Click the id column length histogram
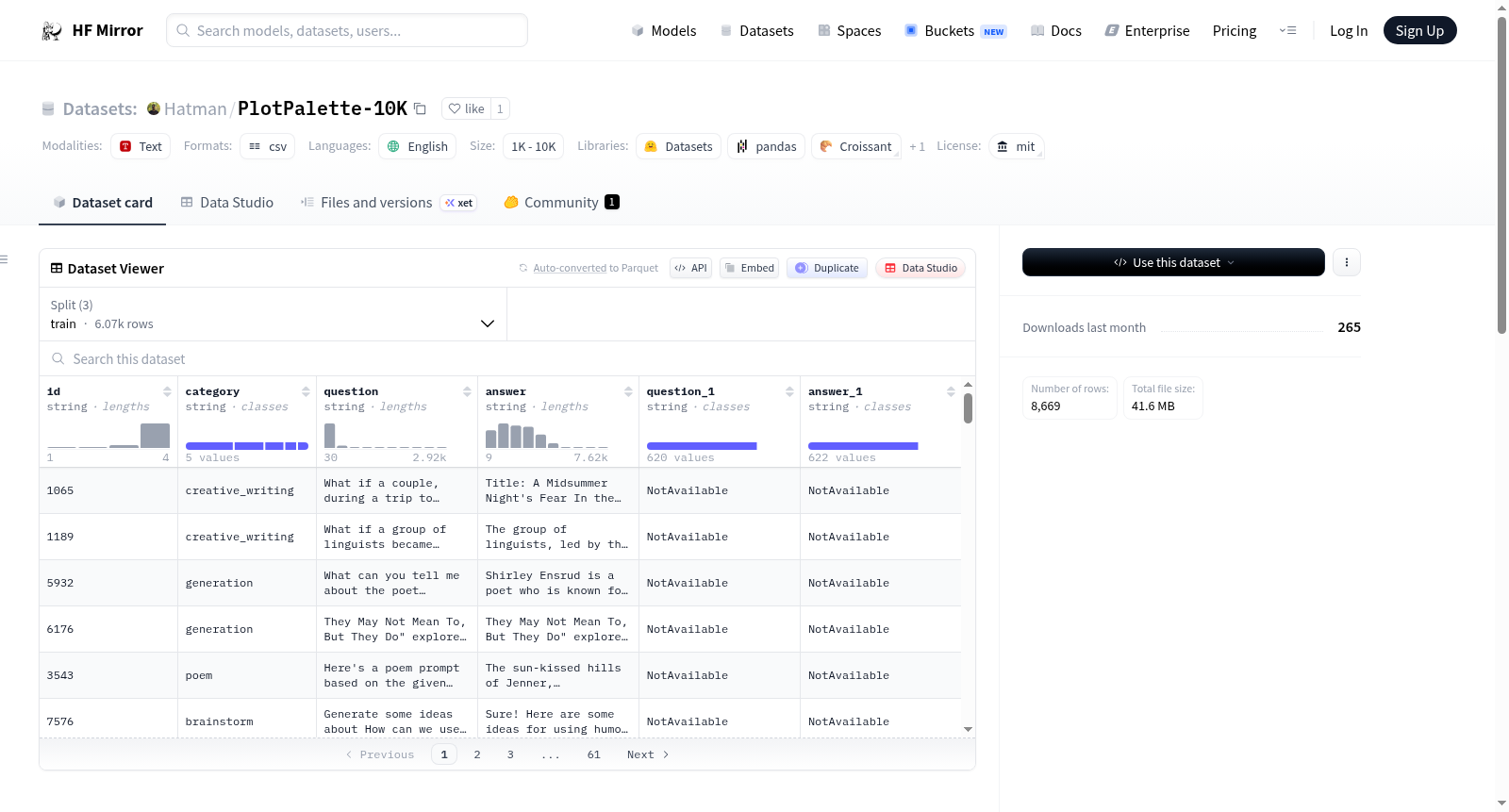 (108, 436)
